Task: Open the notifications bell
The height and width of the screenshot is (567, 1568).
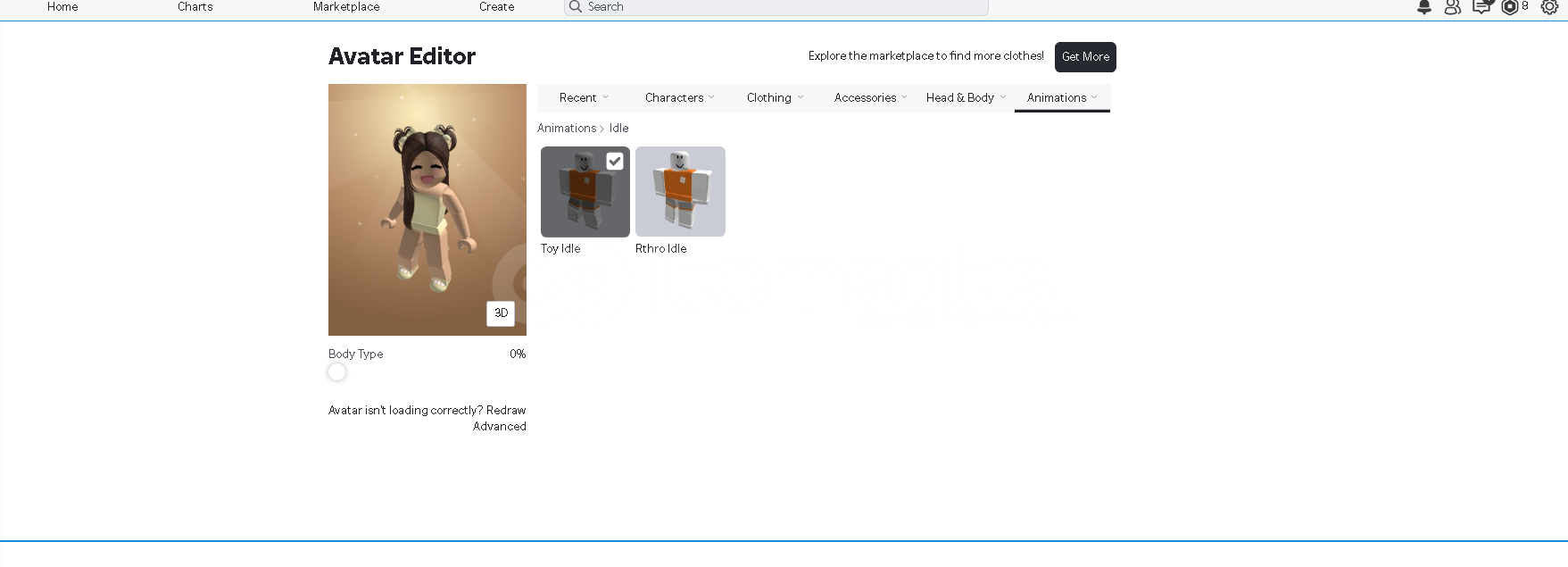Action: tap(1424, 7)
